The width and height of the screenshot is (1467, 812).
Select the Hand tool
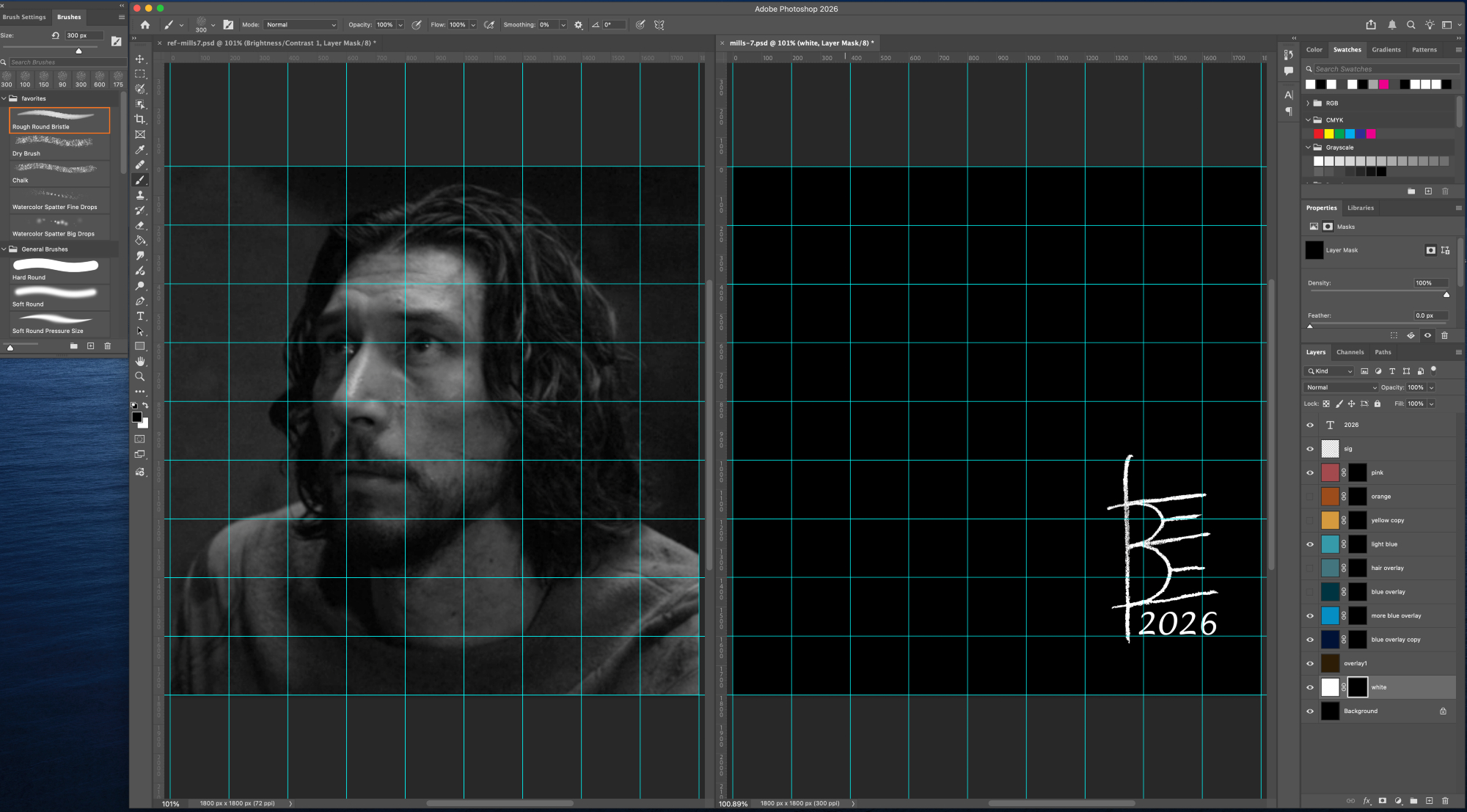click(x=140, y=362)
